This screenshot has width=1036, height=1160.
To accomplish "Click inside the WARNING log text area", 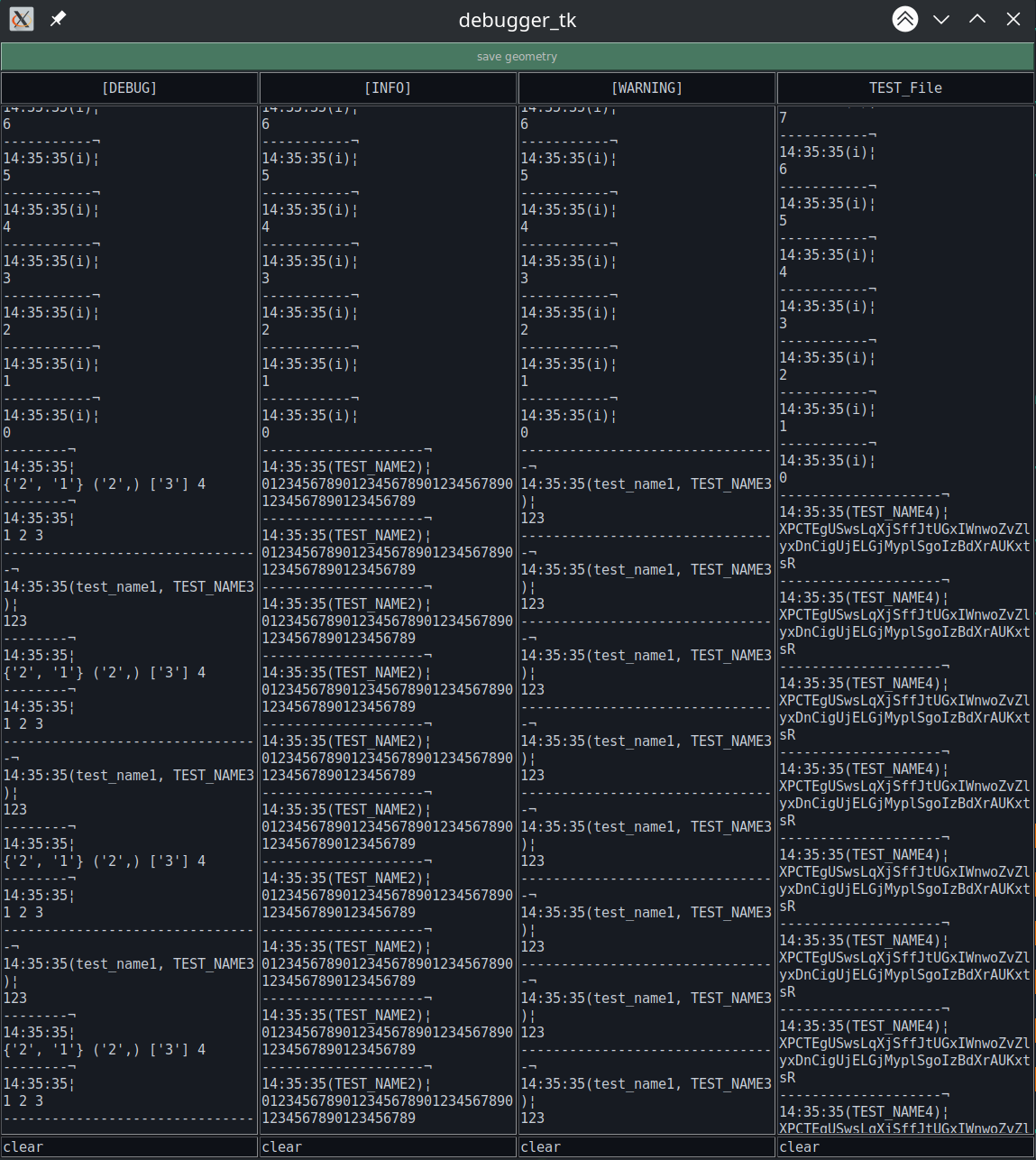I will point(646,620).
